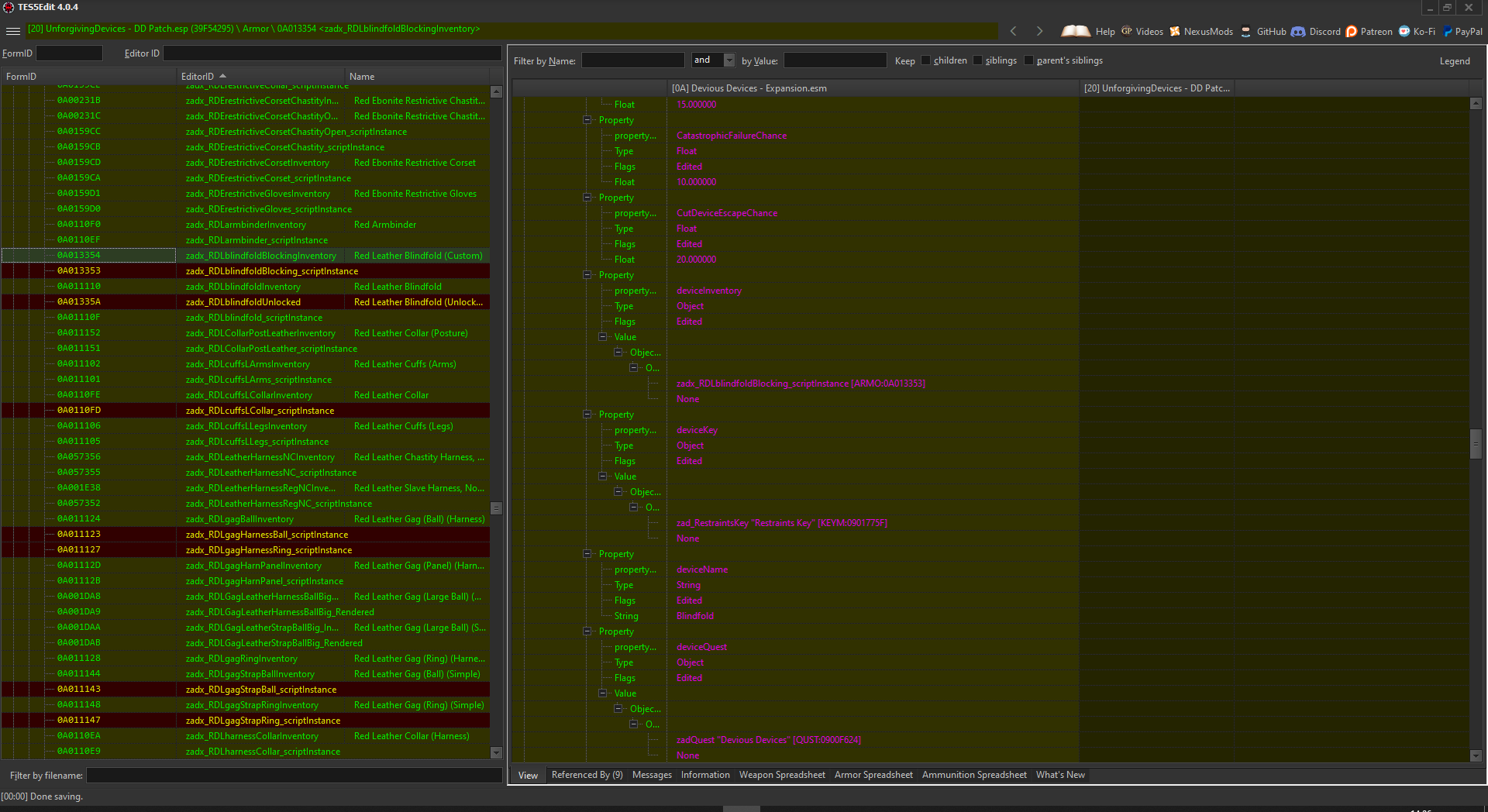The image size is (1488, 812).
Task: Click the GP Videos icon
Action: [x=1127, y=31]
